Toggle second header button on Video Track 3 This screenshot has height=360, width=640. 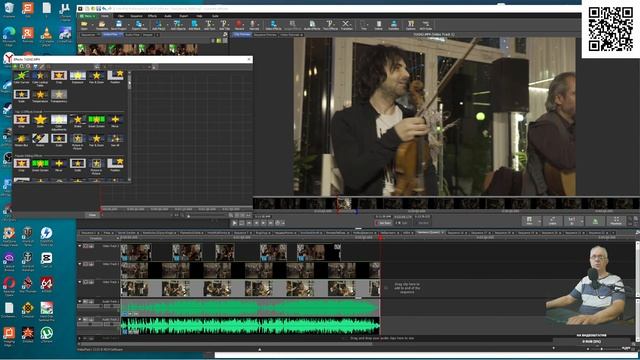pos(91,246)
